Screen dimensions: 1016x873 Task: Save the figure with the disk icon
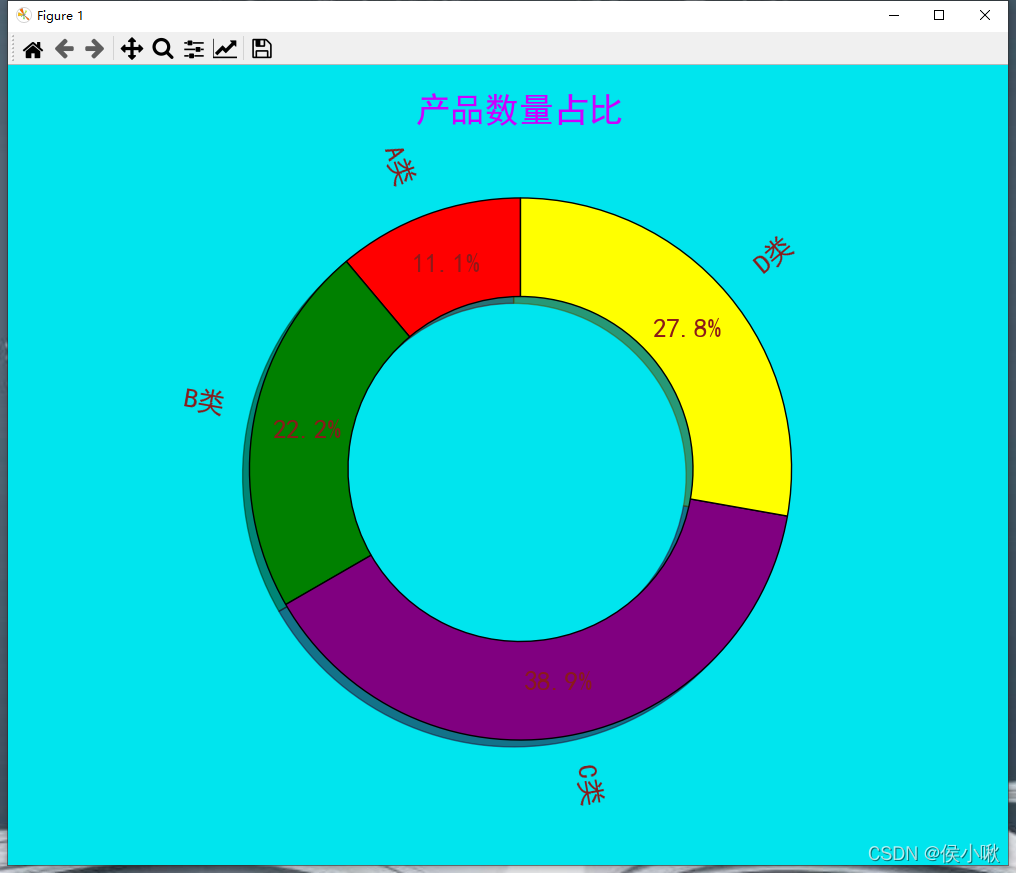coord(262,49)
